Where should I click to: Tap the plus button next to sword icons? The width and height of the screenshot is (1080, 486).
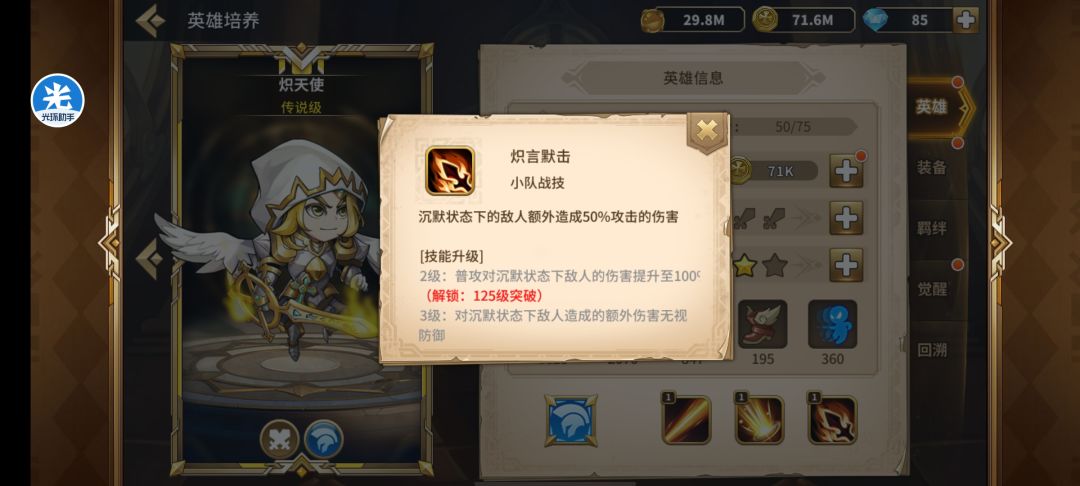coord(846,218)
